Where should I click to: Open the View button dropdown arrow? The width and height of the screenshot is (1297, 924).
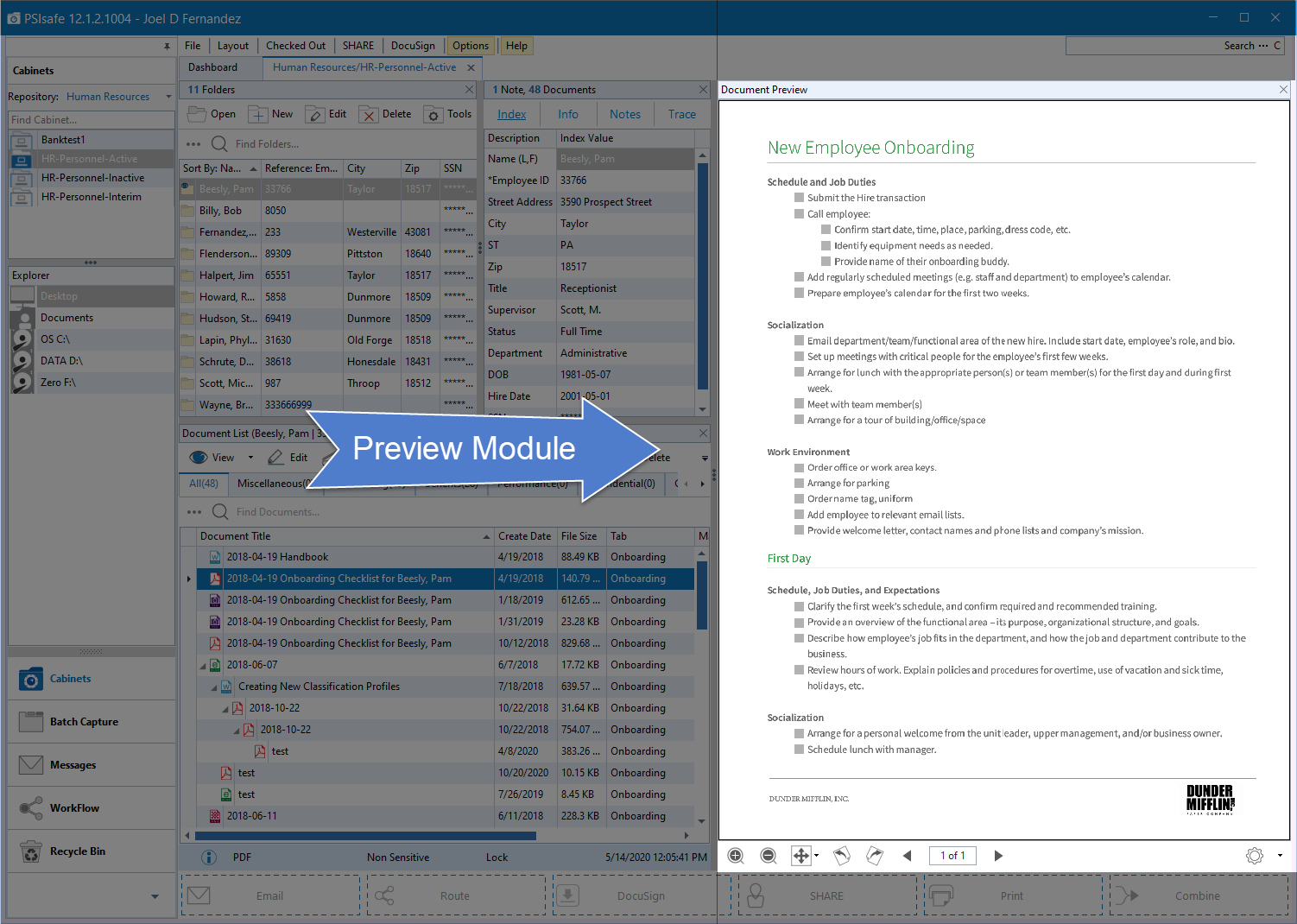click(x=251, y=458)
